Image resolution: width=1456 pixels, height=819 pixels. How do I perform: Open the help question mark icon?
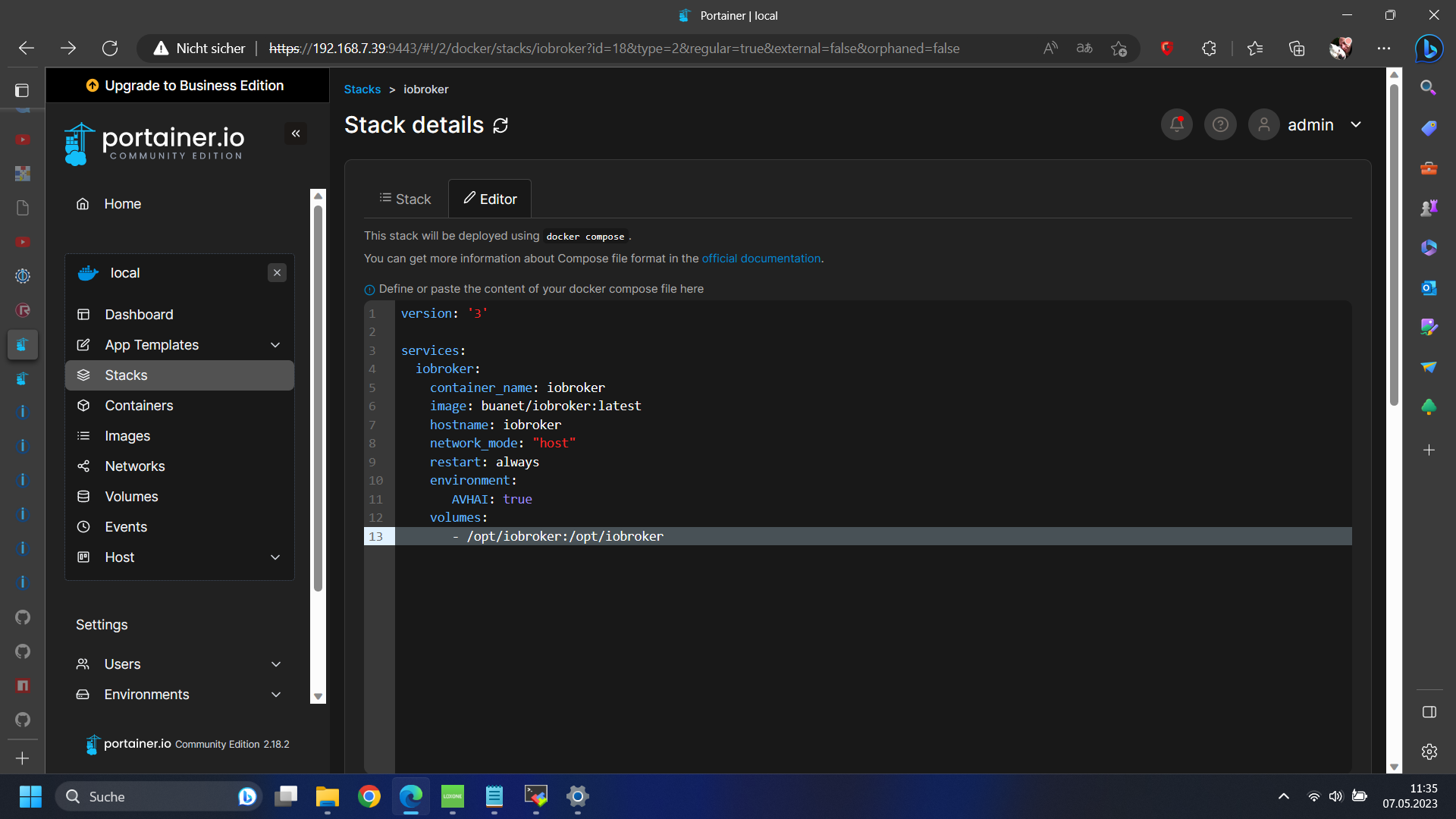(x=1220, y=124)
